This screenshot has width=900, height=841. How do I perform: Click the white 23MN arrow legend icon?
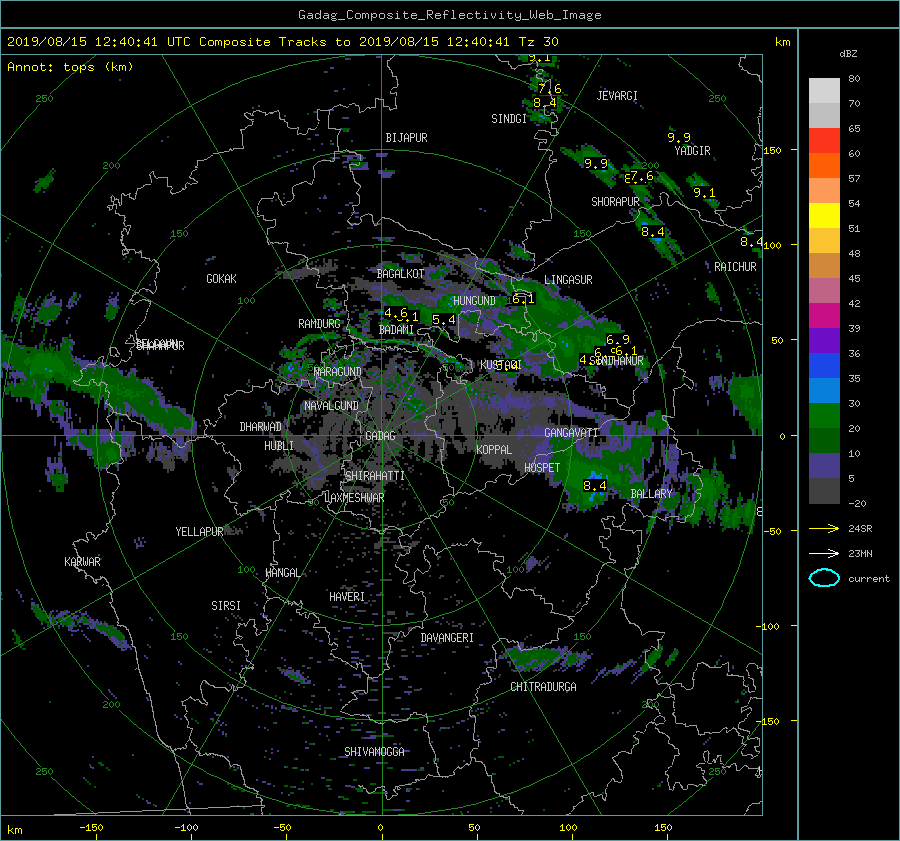coord(824,553)
